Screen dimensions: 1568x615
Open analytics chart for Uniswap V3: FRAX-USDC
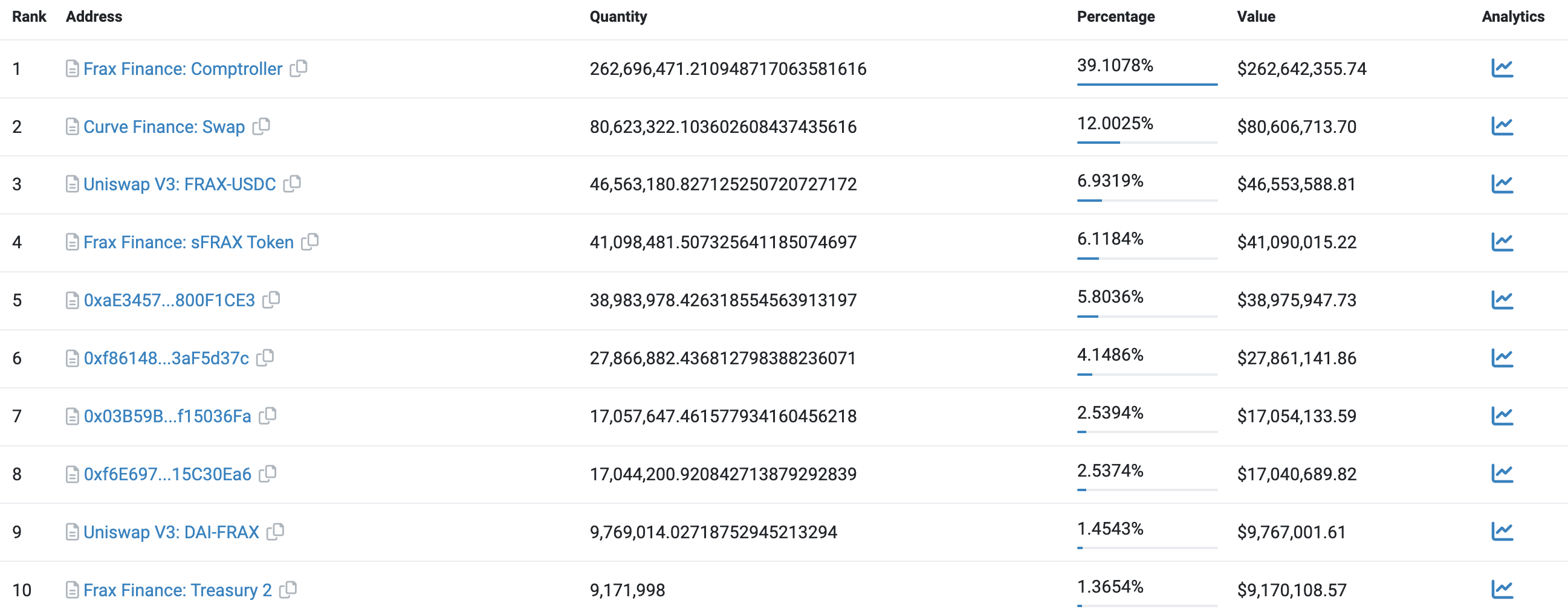1503,184
